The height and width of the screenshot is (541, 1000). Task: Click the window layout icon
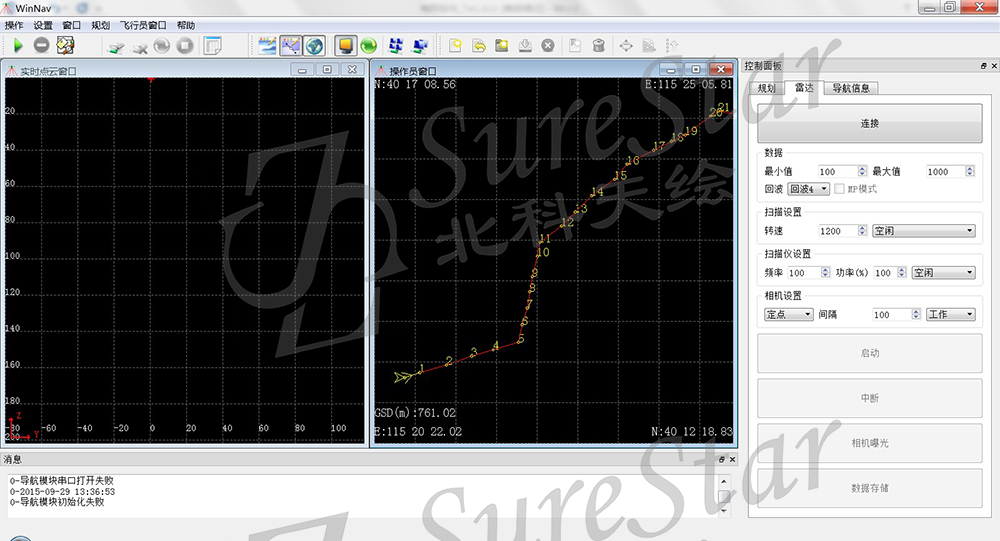212,46
